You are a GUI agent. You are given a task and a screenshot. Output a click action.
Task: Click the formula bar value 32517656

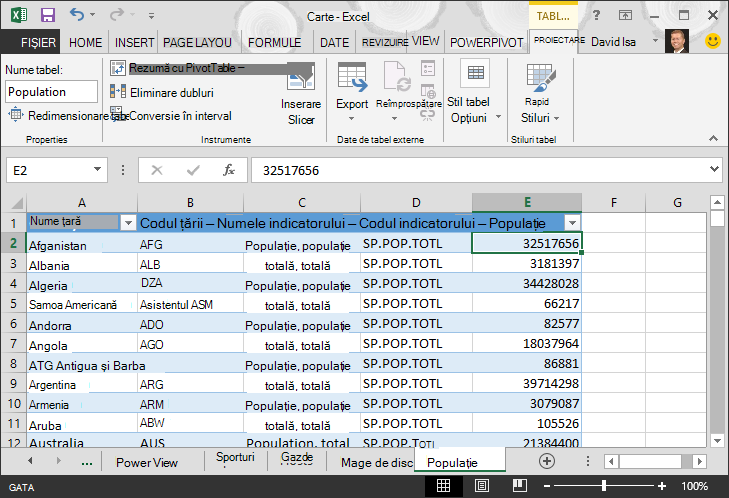(291, 171)
